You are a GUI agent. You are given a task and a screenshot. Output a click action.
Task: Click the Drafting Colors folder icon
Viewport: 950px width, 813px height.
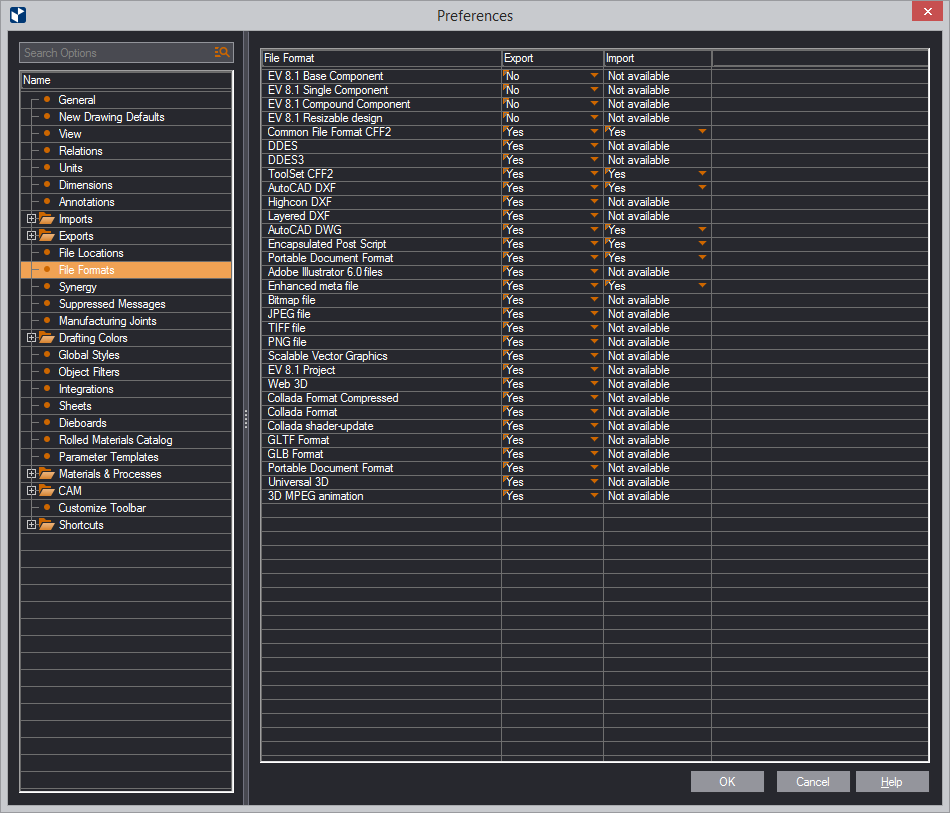(x=47, y=337)
